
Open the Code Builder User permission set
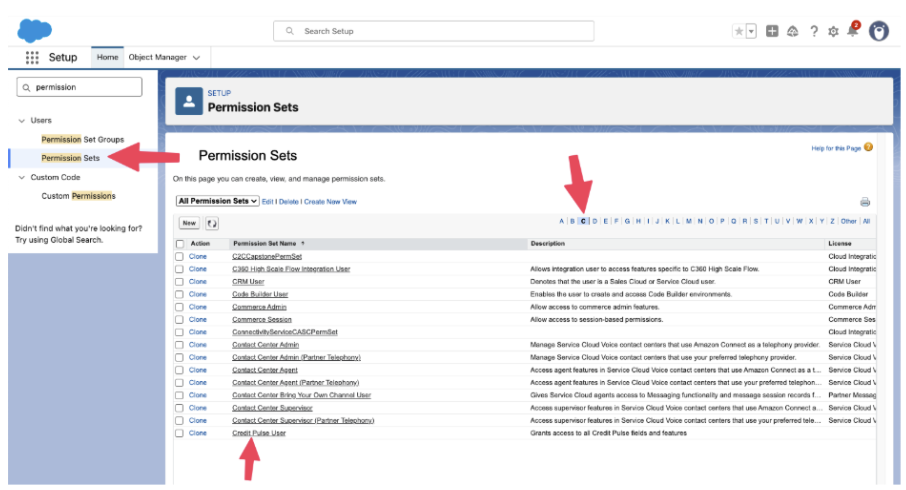point(260,294)
